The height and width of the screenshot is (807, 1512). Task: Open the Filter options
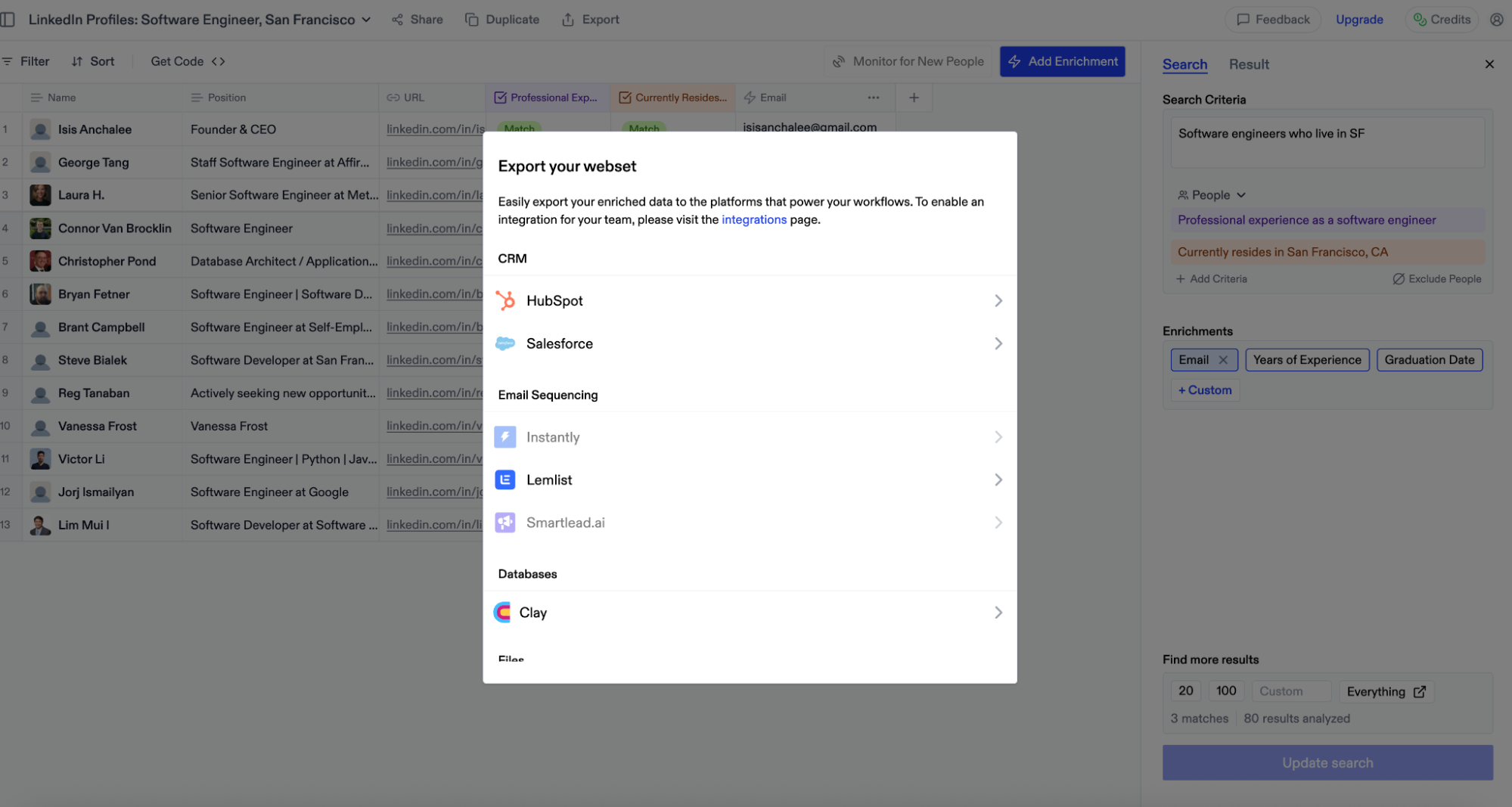coord(26,61)
